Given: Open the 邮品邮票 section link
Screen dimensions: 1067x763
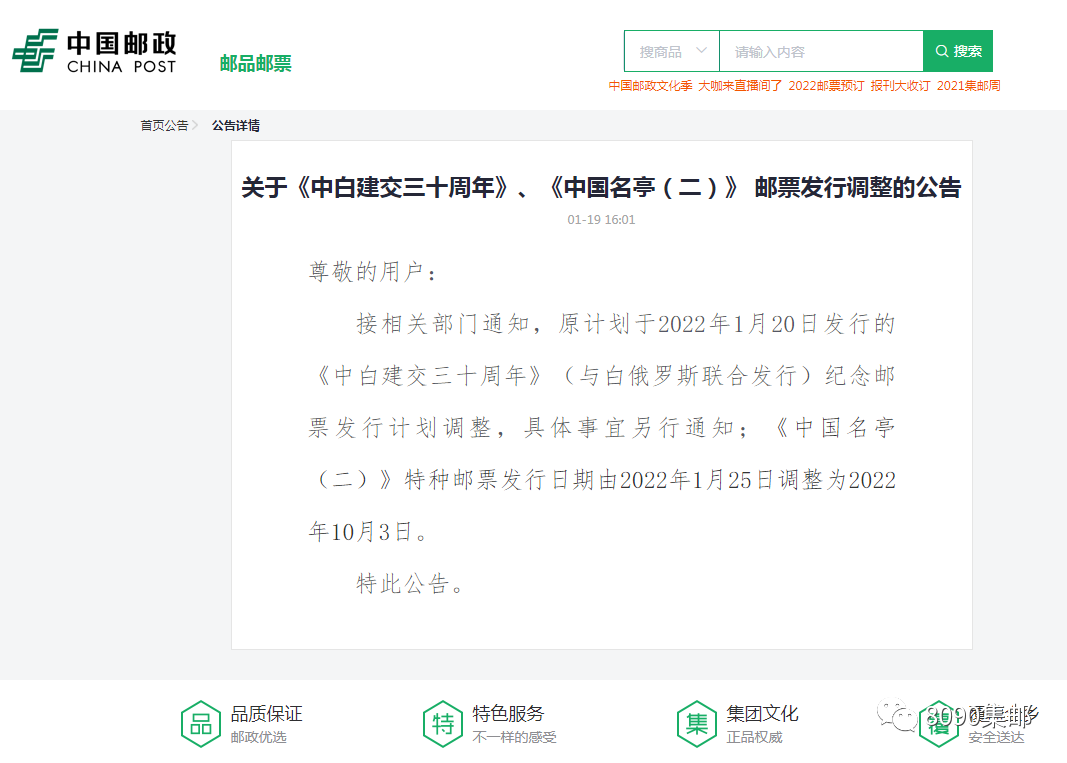Looking at the screenshot, I should 255,63.
